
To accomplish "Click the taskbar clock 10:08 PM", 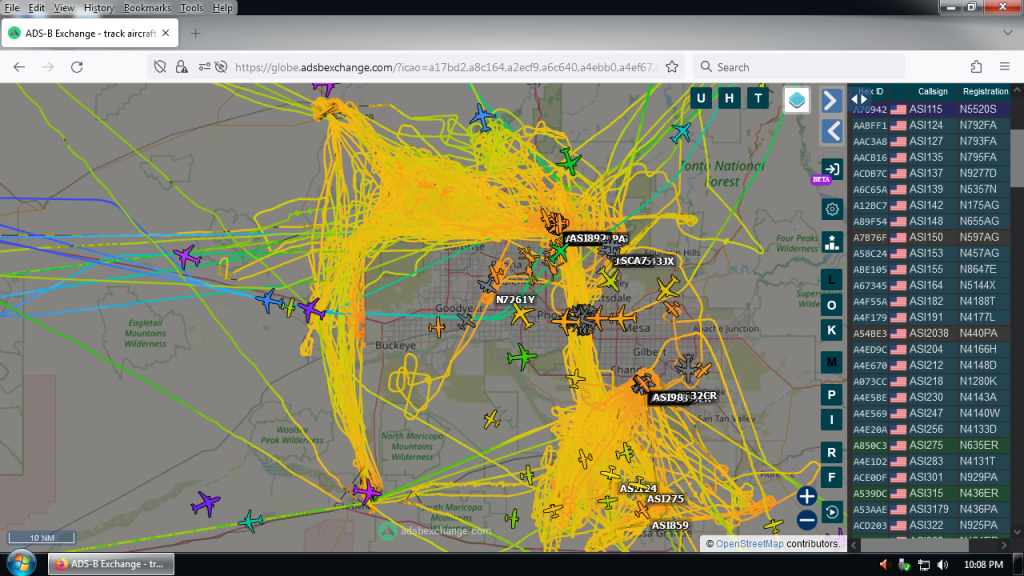I will [x=983, y=564].
